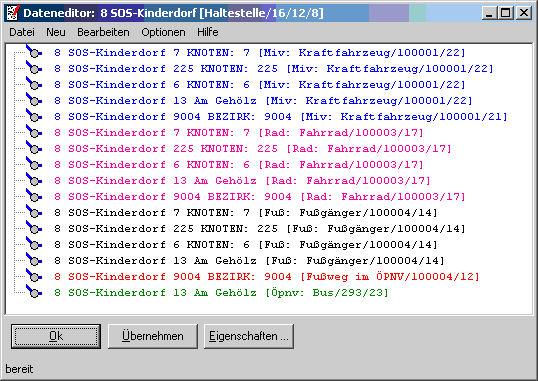Click link icon of blue 7 KNOTEN Kraftfahrzeug row
The width and height of the screenshot is (538, 381).
(x=34, y=52)
